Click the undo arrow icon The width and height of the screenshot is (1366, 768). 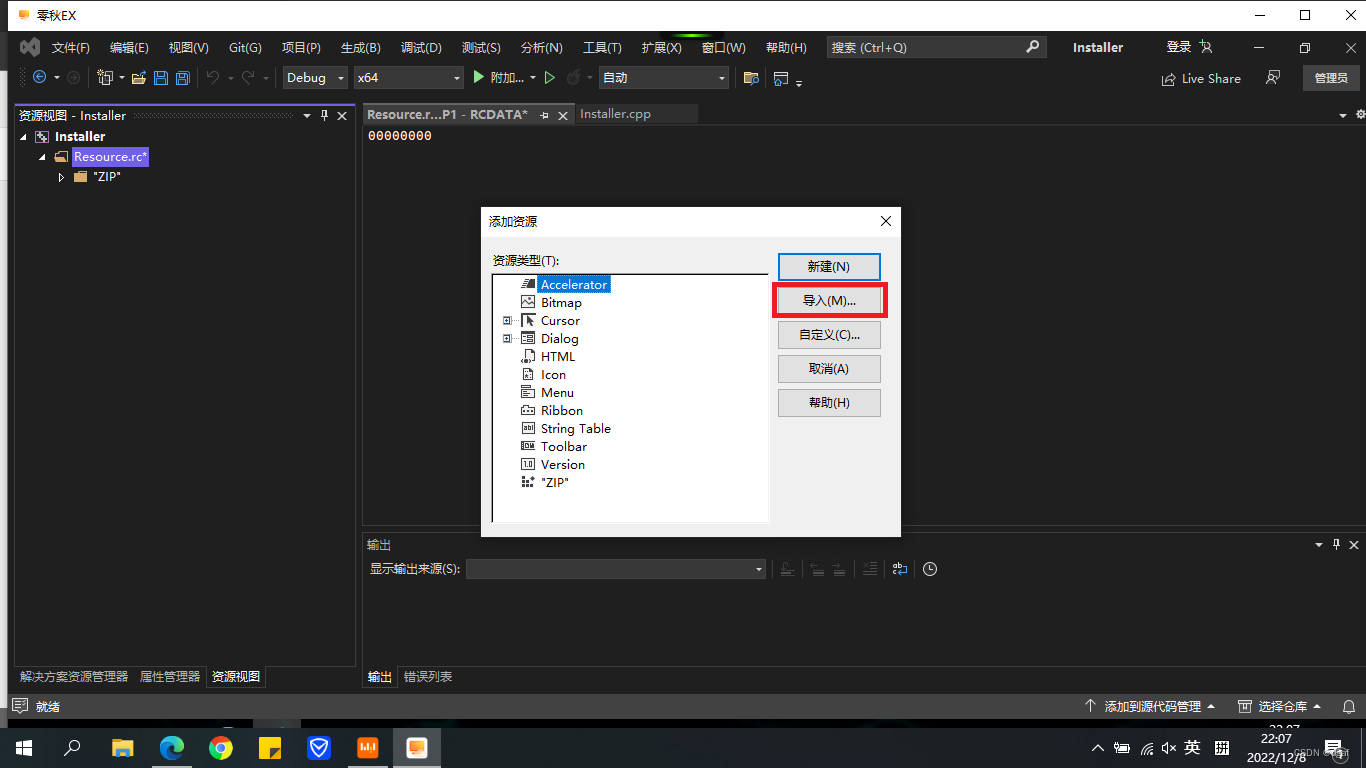click(x=212, y=77)
